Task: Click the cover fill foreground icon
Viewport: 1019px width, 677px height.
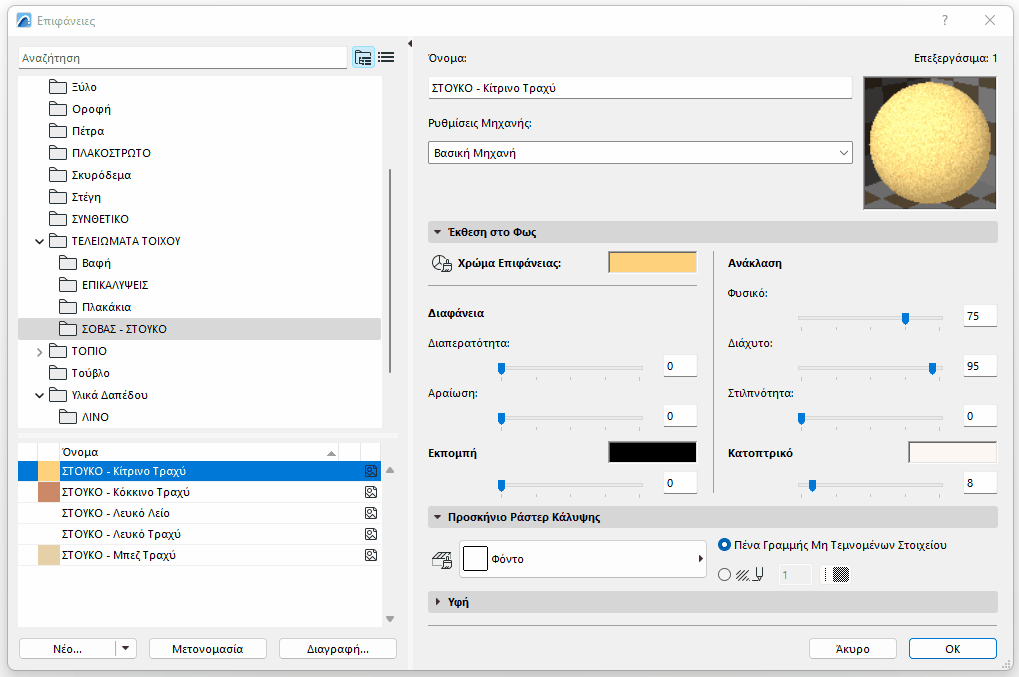Action: click(x=441, y=560)
